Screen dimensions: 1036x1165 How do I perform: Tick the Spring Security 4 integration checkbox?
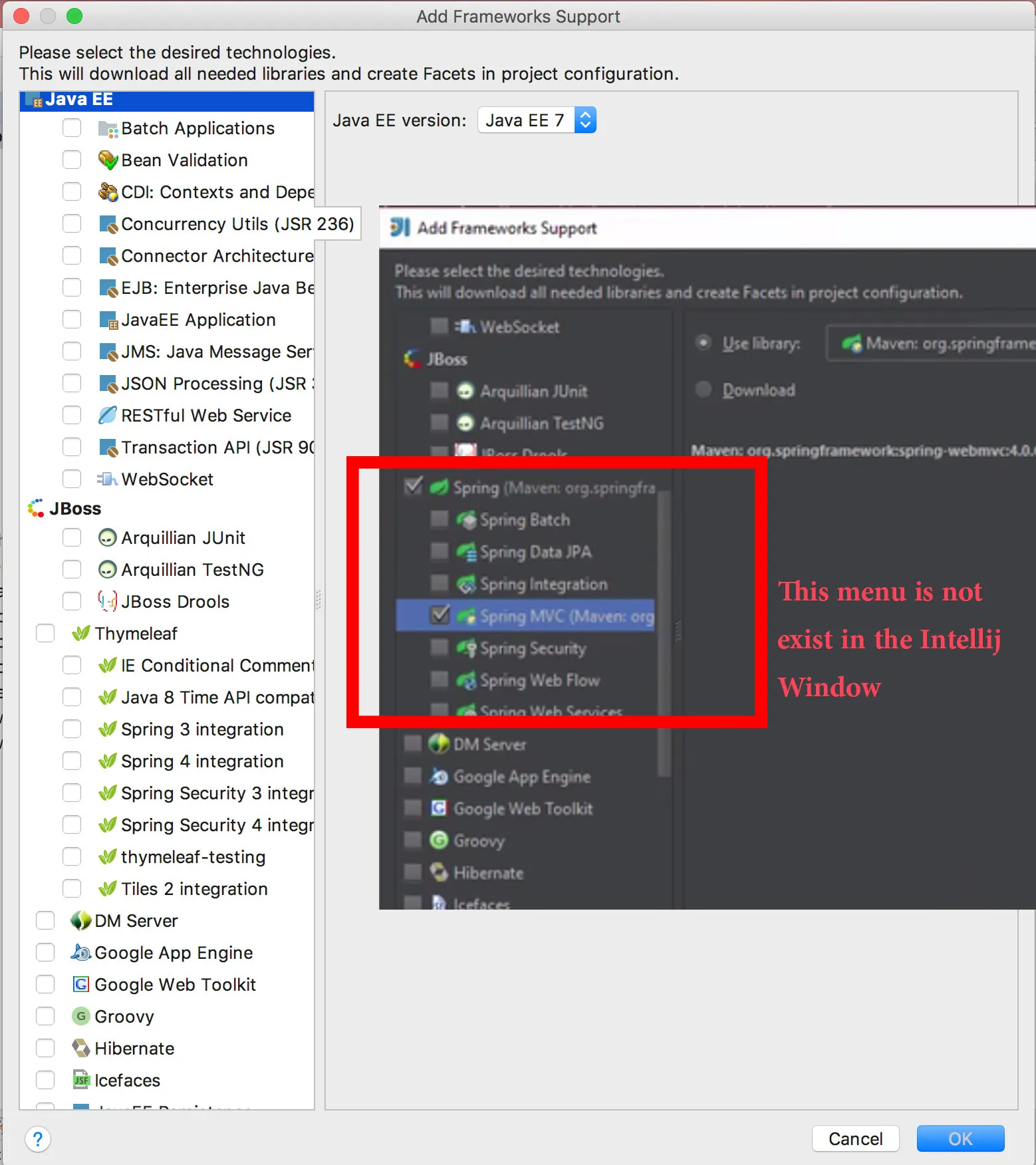[72, 825]
